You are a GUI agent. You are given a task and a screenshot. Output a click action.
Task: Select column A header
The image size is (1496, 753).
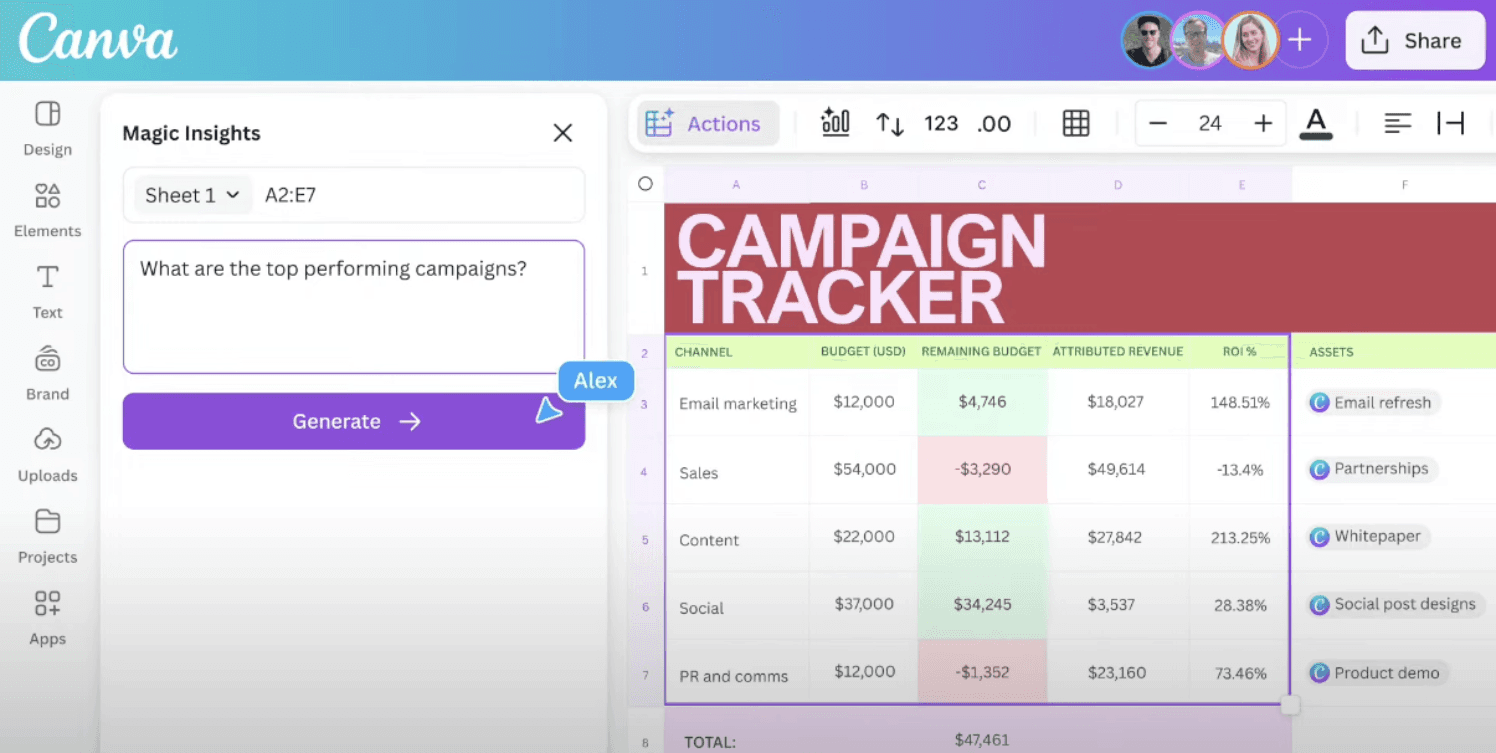click(737, 184)
